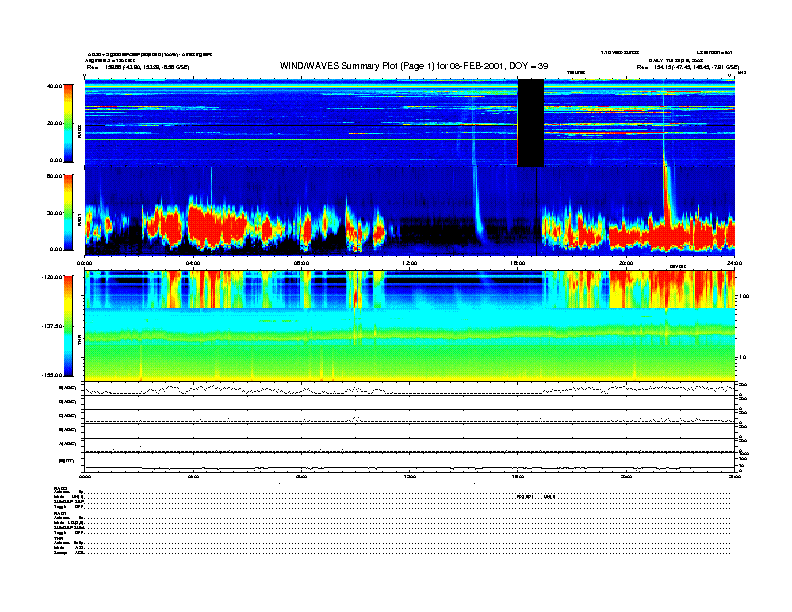Click the 10 label on TNR right axis

(x=744, y=357)
